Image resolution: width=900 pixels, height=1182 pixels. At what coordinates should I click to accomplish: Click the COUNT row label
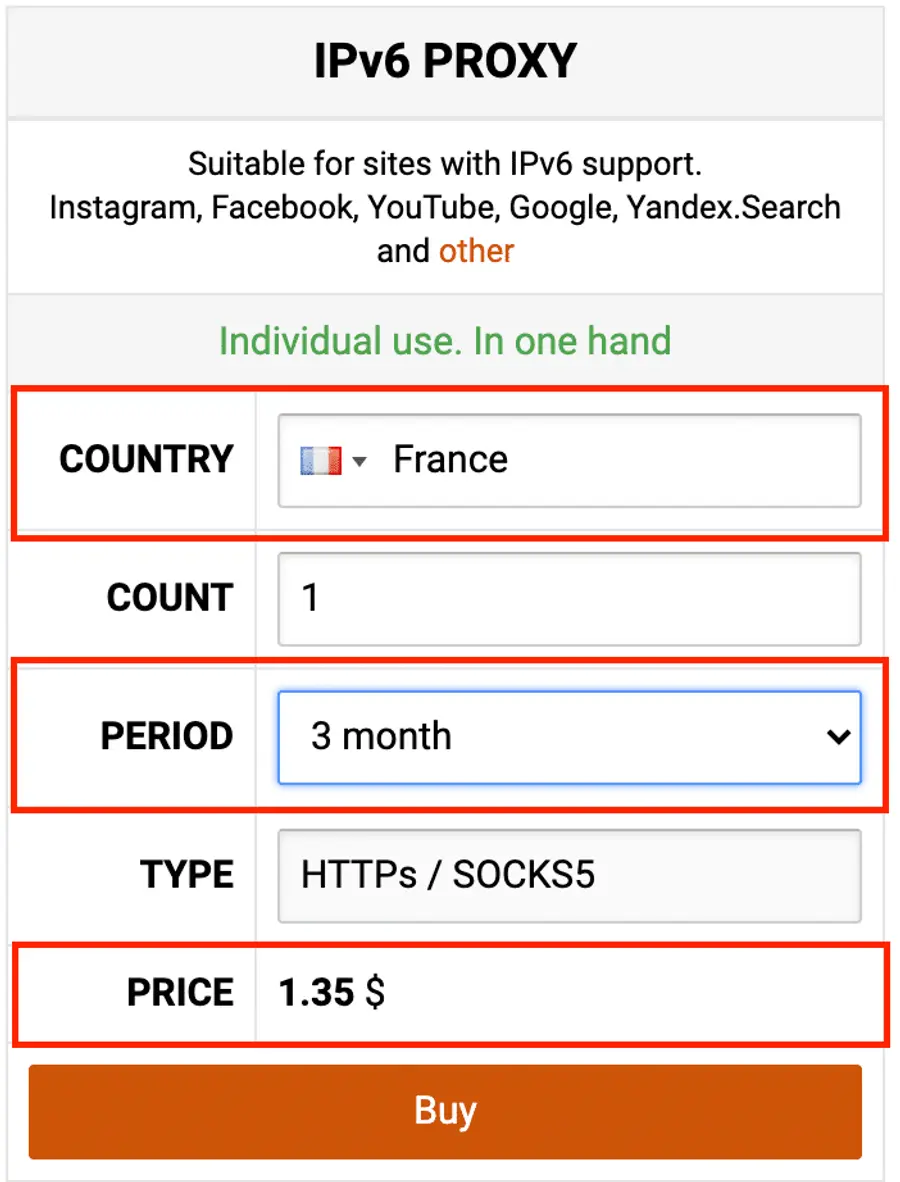point(169,597)
